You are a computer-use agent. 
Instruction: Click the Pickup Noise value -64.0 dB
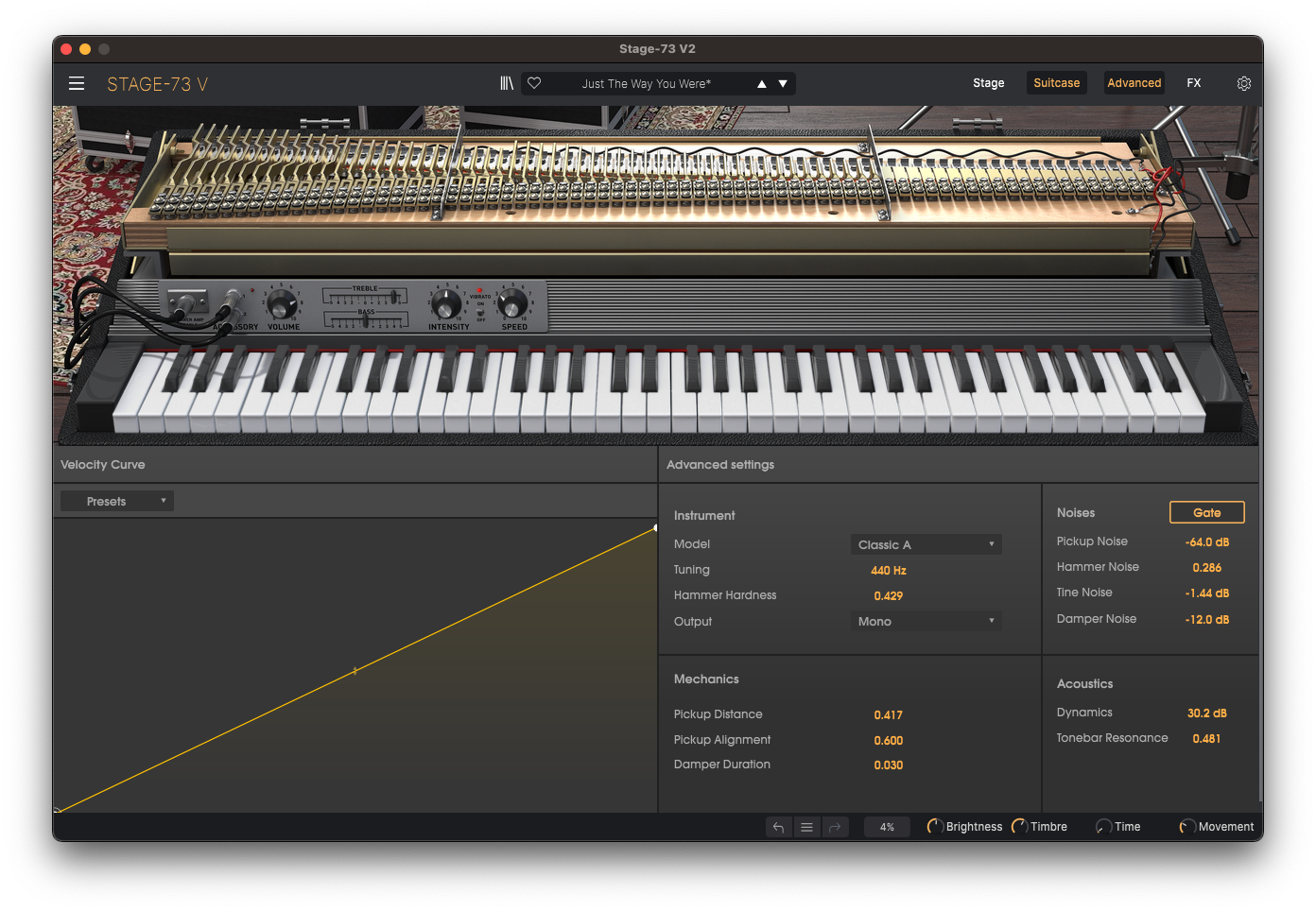[1207, 542]
